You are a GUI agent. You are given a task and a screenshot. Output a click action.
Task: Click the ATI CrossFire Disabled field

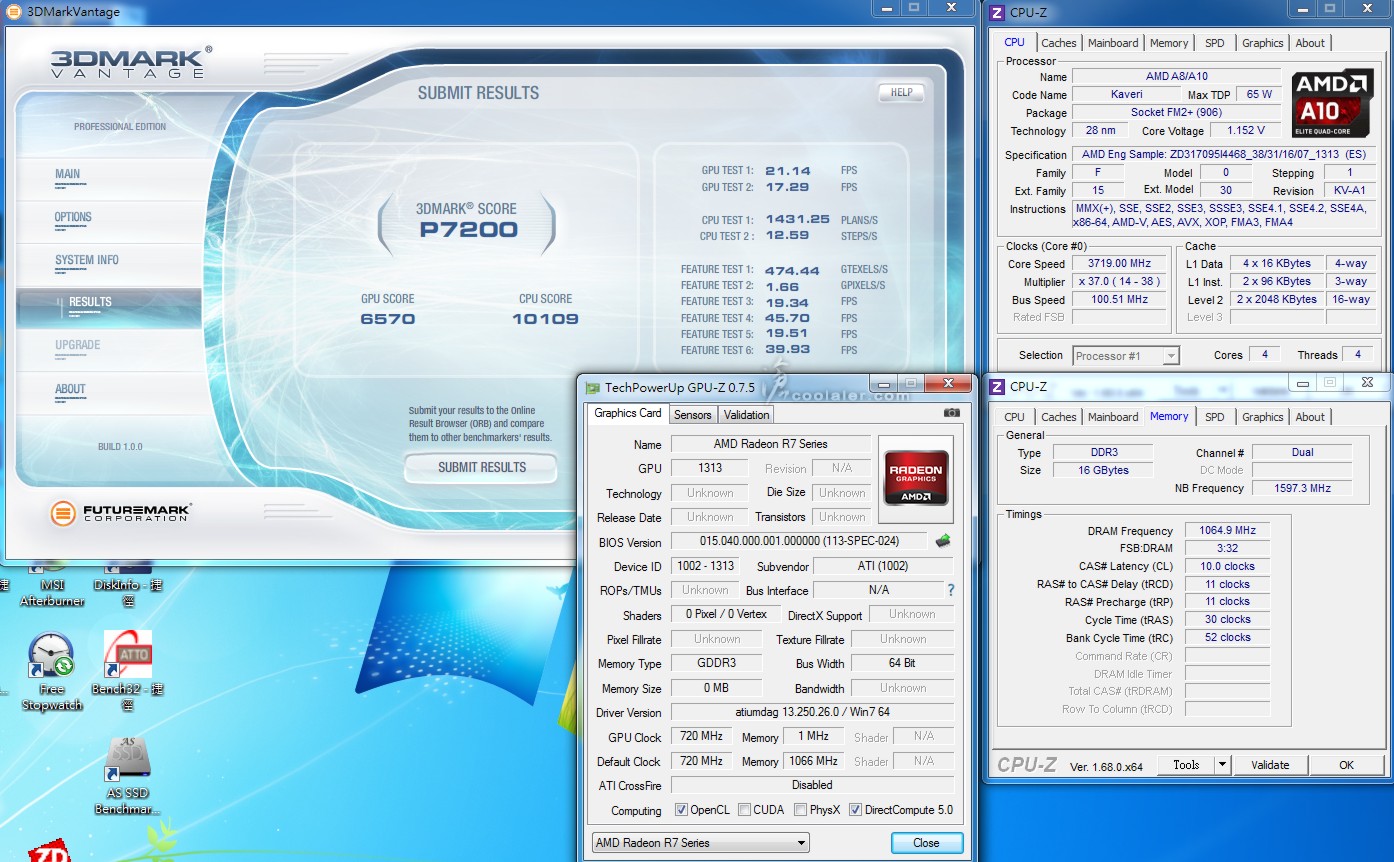812,785
